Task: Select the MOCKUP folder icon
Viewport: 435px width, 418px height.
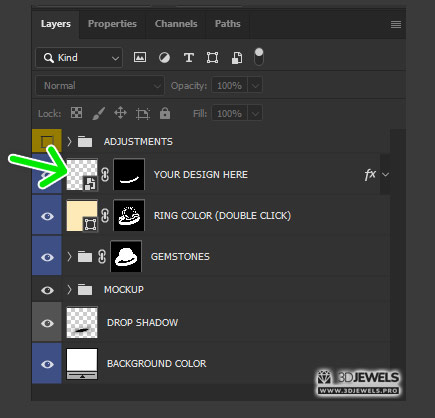Action: point(85,290)
